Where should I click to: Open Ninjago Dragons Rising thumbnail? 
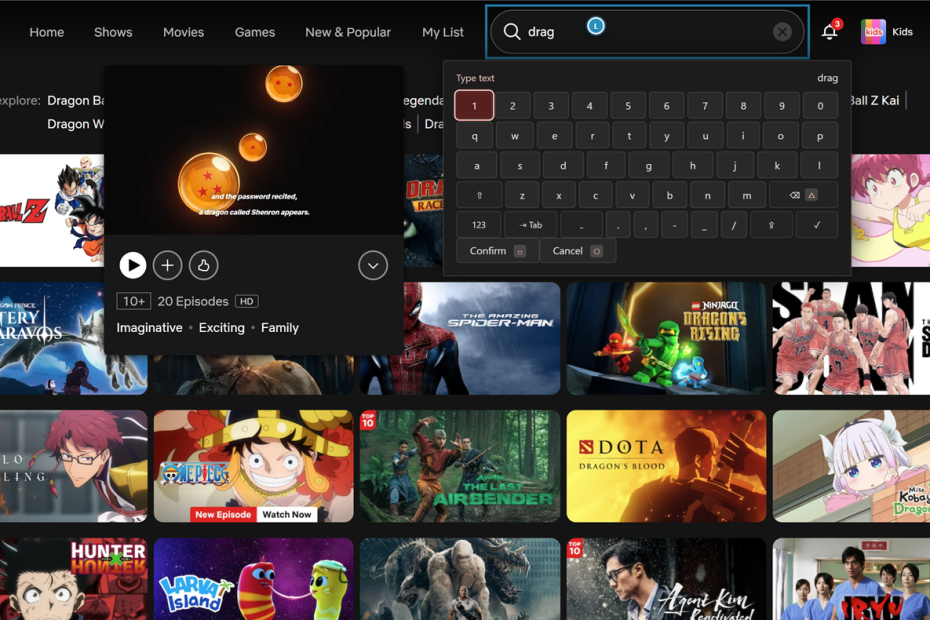[x=666, y=338]
